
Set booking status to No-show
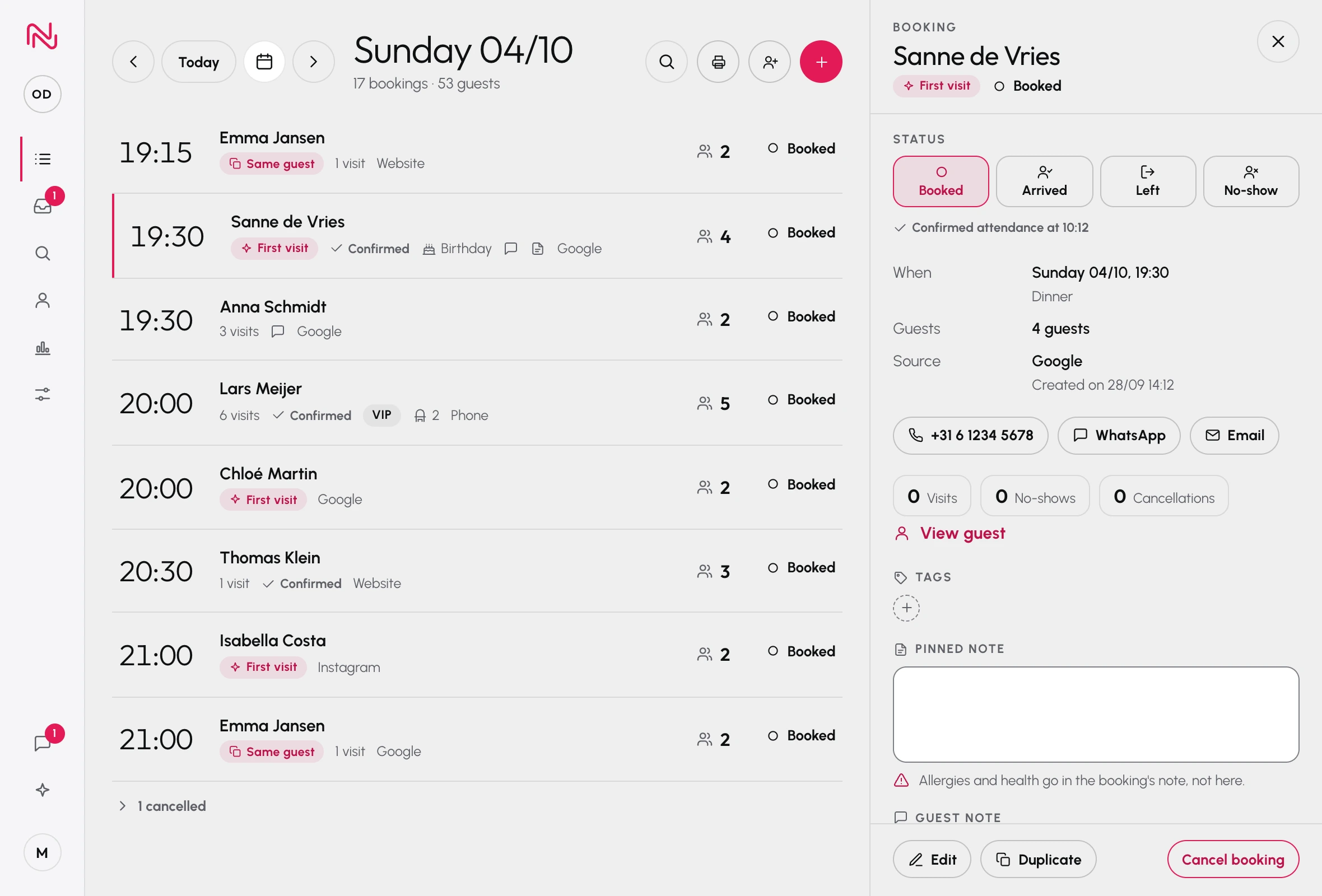(1251, 181)
